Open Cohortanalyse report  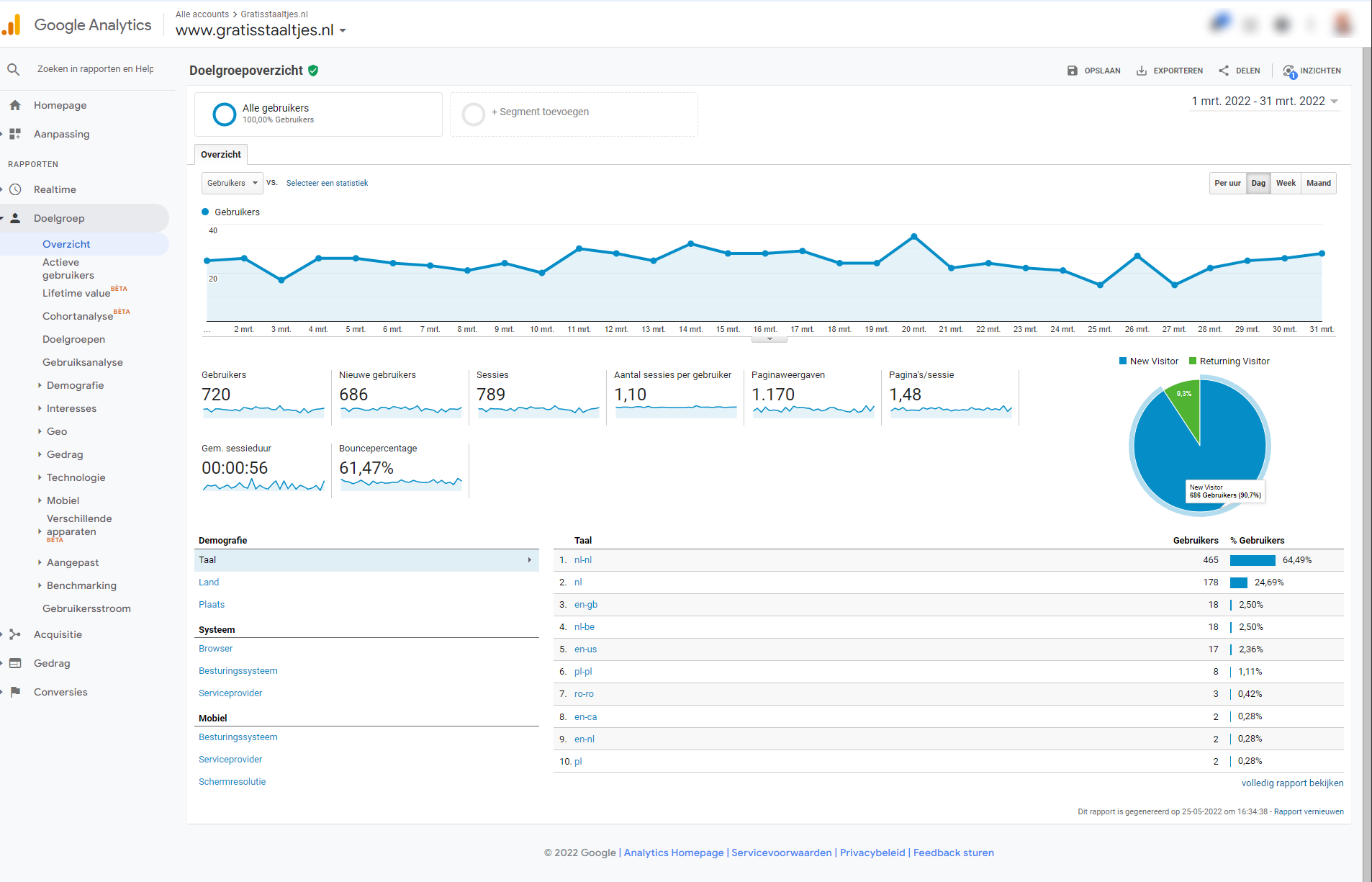(78, 316)
